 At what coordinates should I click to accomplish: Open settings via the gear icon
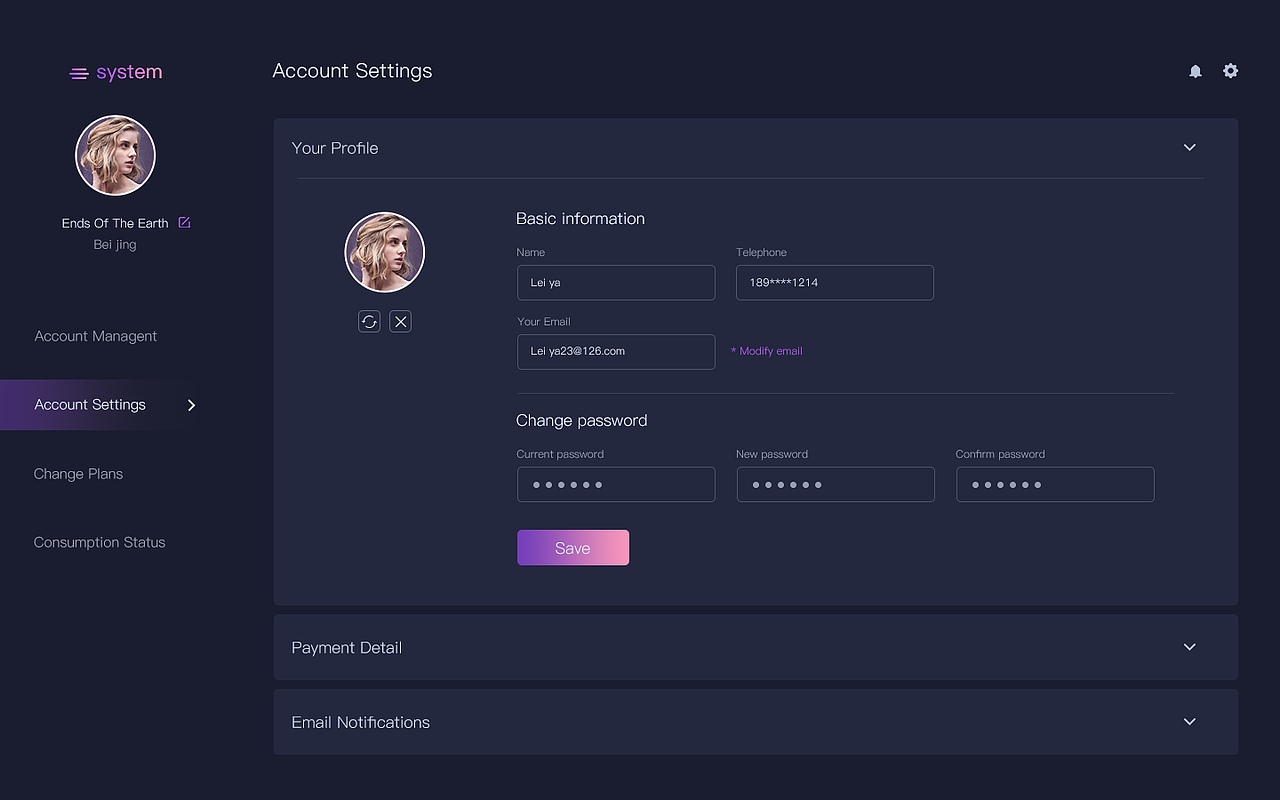click(1230, 71)
